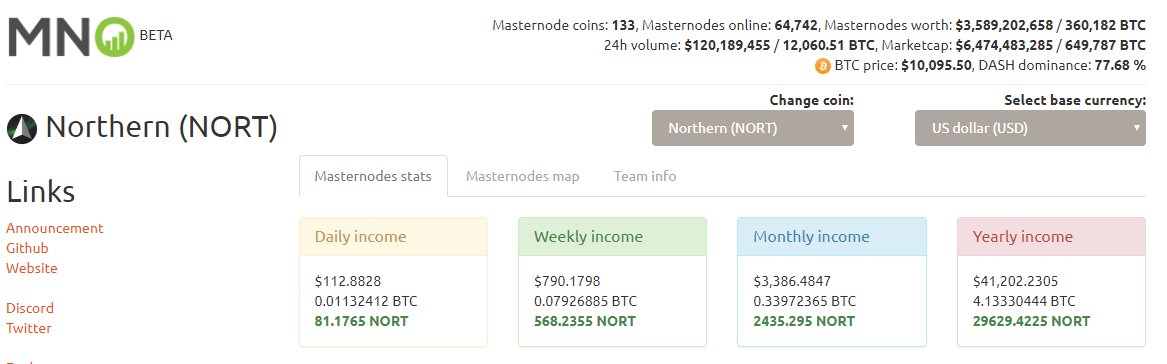Open the Announcement link
This screenshot has width=1167, height=364.
55,229
